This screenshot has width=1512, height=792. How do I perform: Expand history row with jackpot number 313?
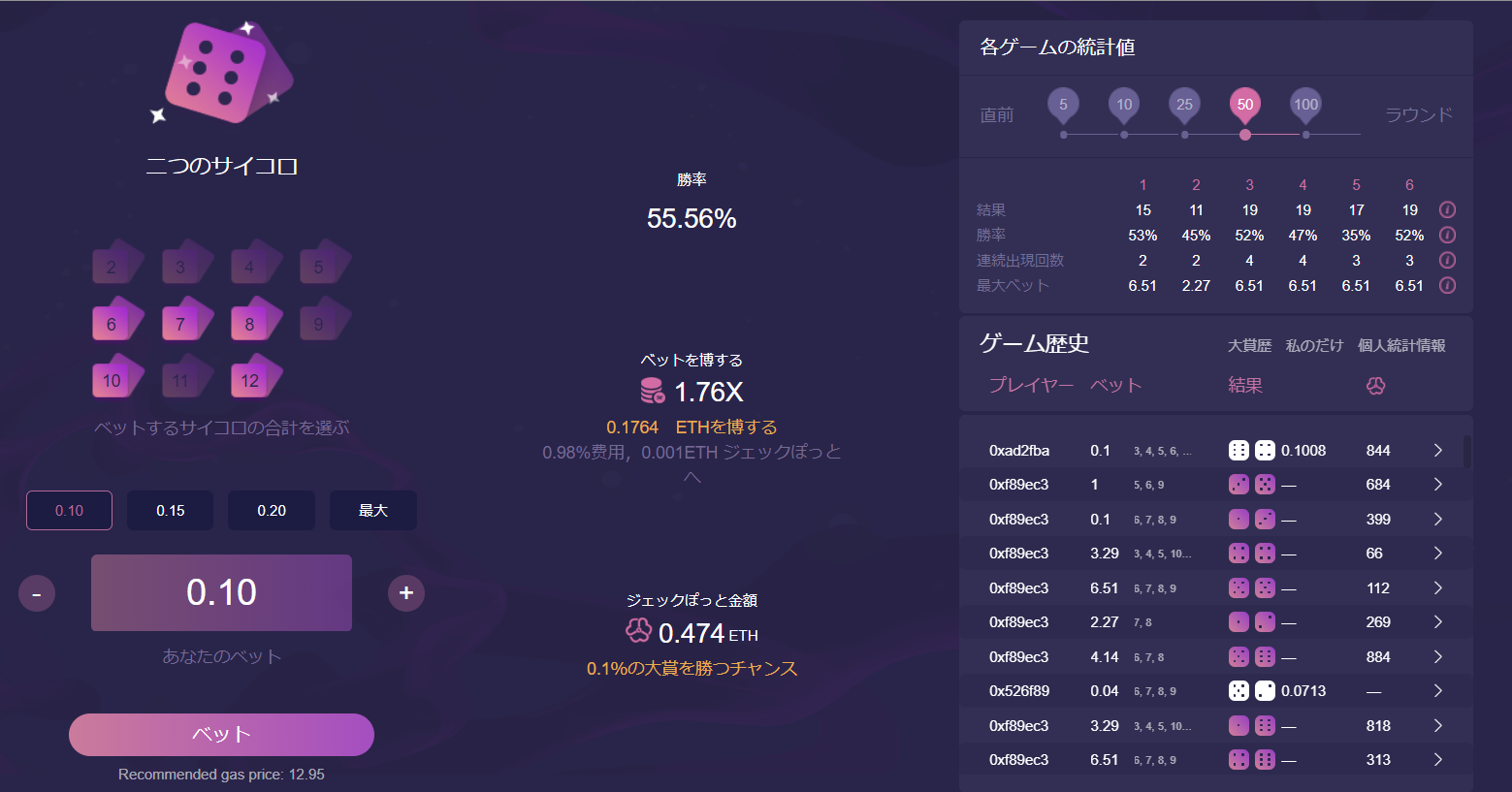click(x=1437, y=760)
